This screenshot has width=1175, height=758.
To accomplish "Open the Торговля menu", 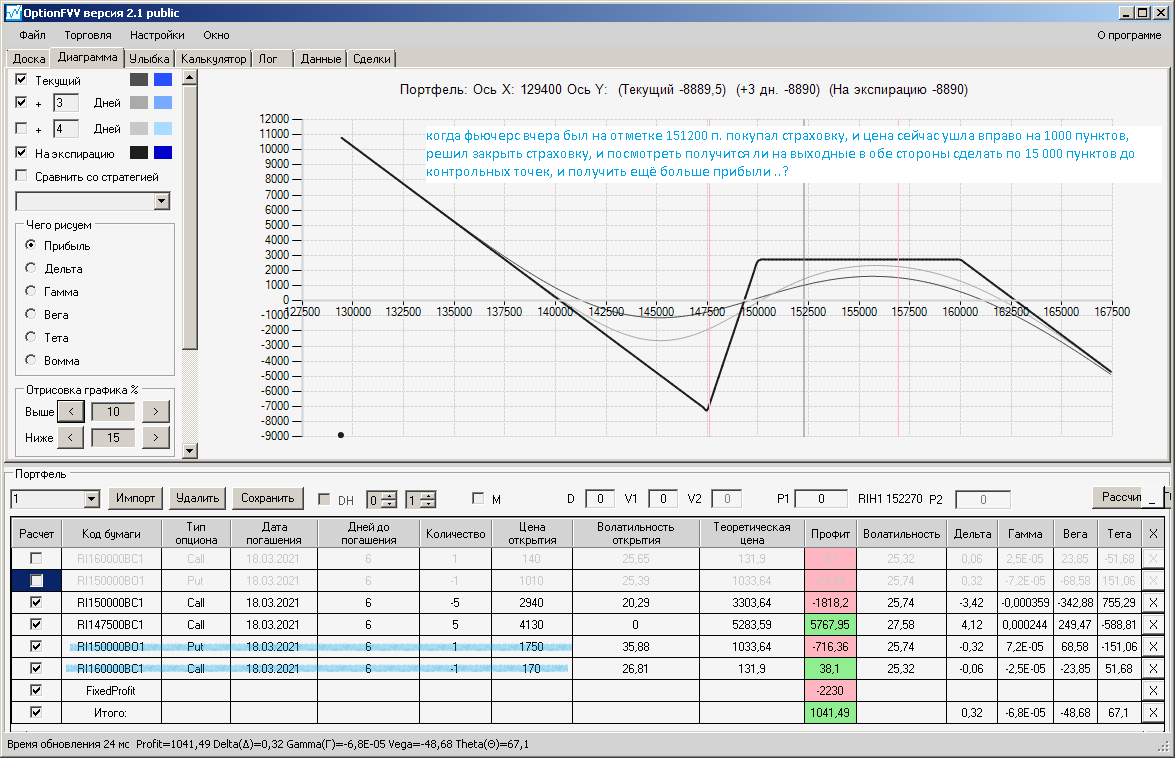I will point(88,35).
